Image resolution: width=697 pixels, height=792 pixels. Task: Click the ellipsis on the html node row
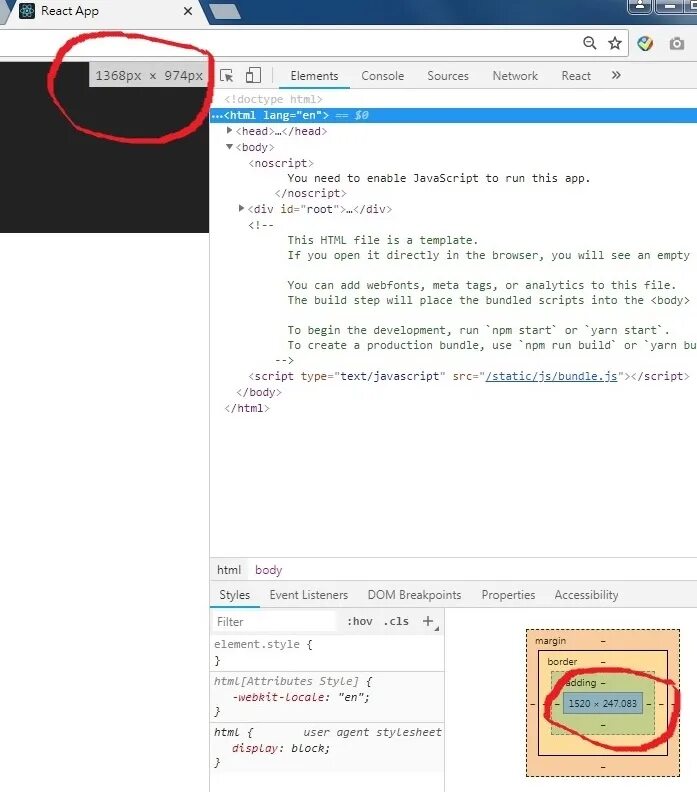[x=217, y=116]
